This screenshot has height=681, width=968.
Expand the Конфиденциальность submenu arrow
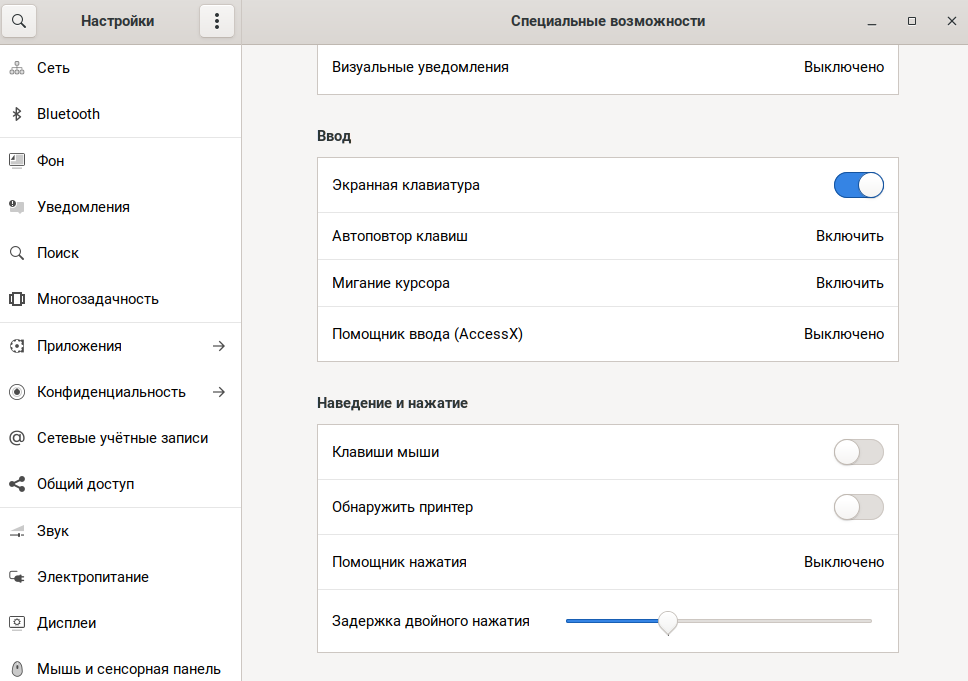point(219,392)
